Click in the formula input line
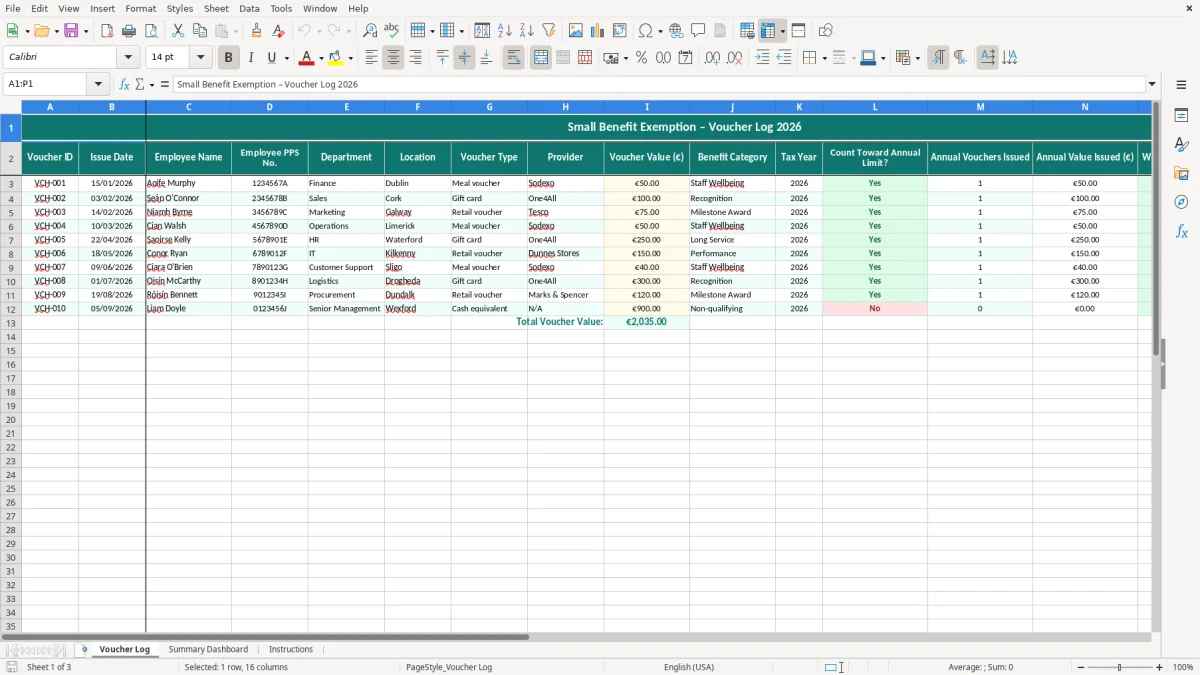The width and height of the screenshot is (1200, 675). pos(660,84)
